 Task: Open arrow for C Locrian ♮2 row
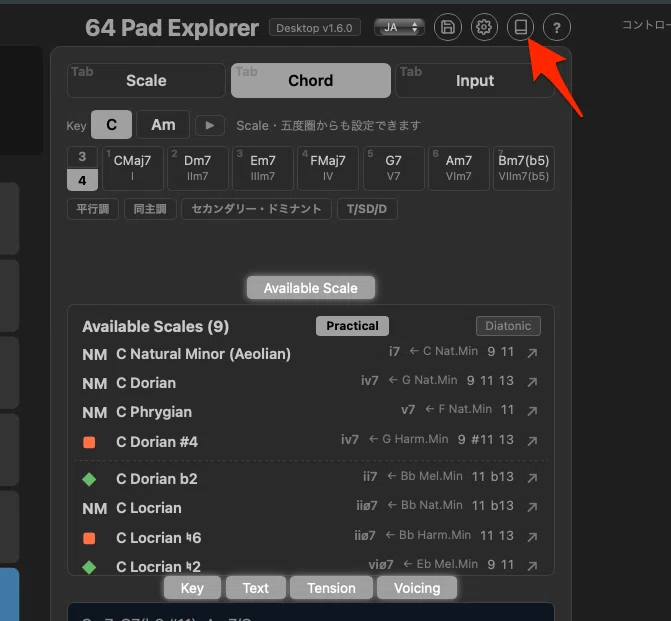(x=532, y=566)
